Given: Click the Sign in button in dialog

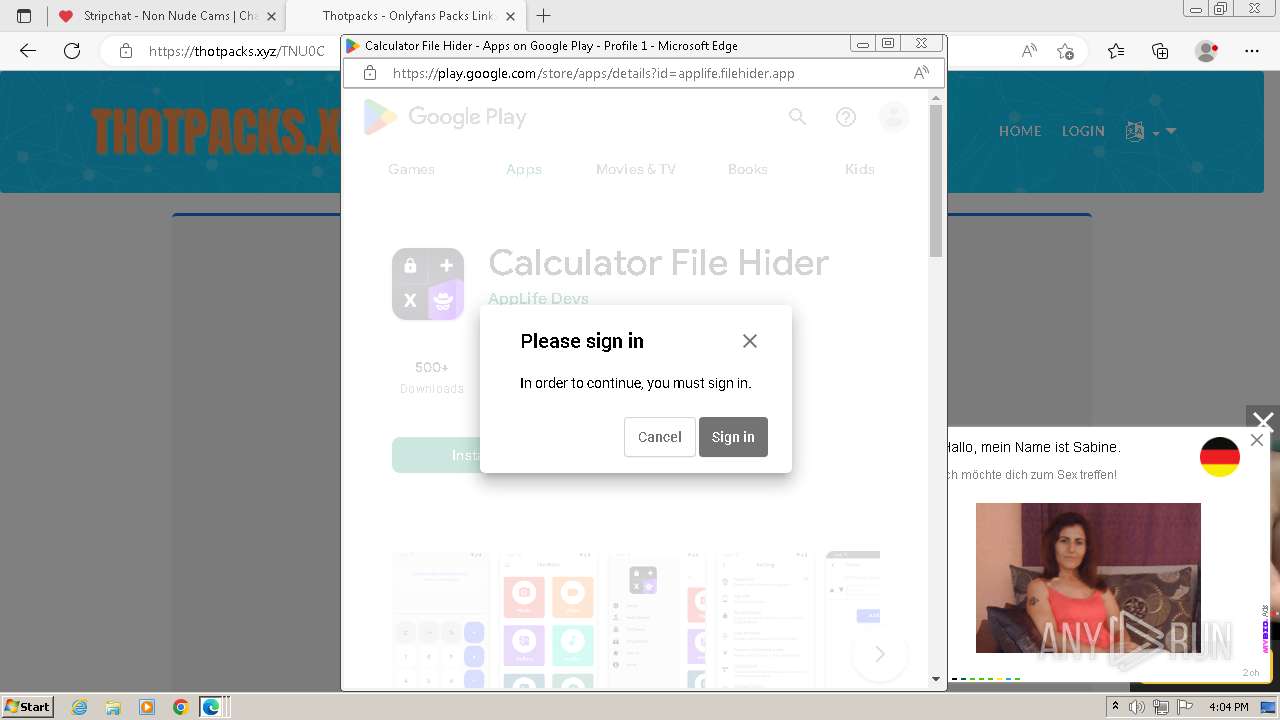Looking at the screenshot, I should pos(733,437).
